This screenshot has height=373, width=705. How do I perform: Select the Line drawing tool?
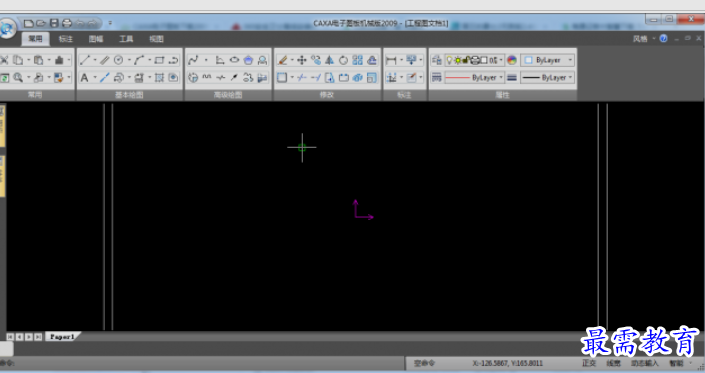pos(85,60)
